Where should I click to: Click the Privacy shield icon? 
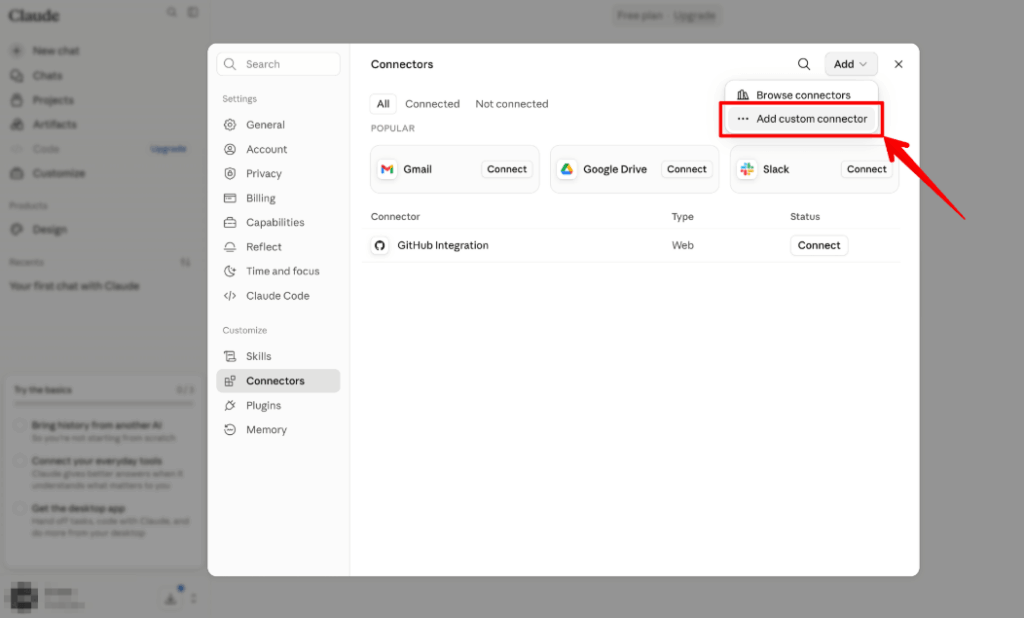[230, 174]
